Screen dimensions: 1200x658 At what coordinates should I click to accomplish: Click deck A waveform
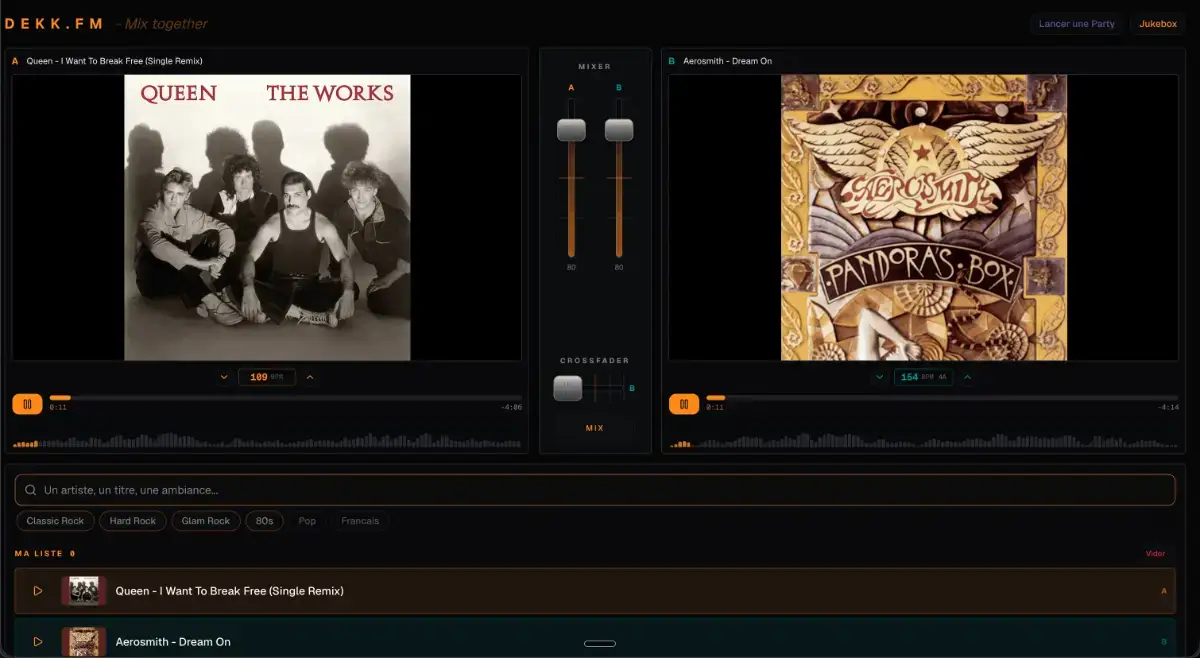click(267, 440)
